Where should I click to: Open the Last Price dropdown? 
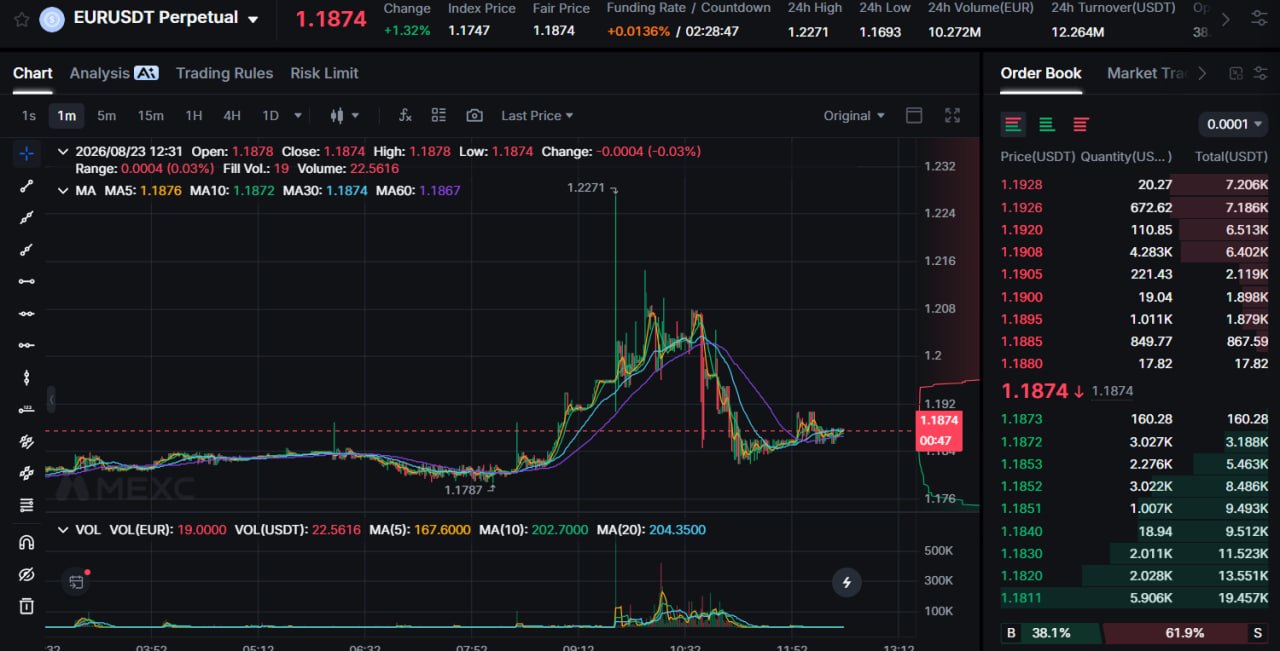(537, 115)
